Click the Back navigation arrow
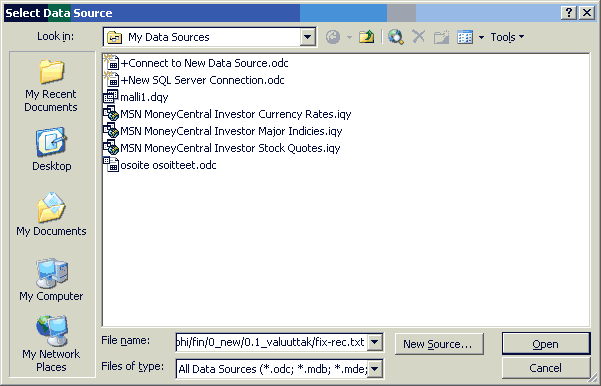Viewport: 601px width, 386px height. pos(333,37)
